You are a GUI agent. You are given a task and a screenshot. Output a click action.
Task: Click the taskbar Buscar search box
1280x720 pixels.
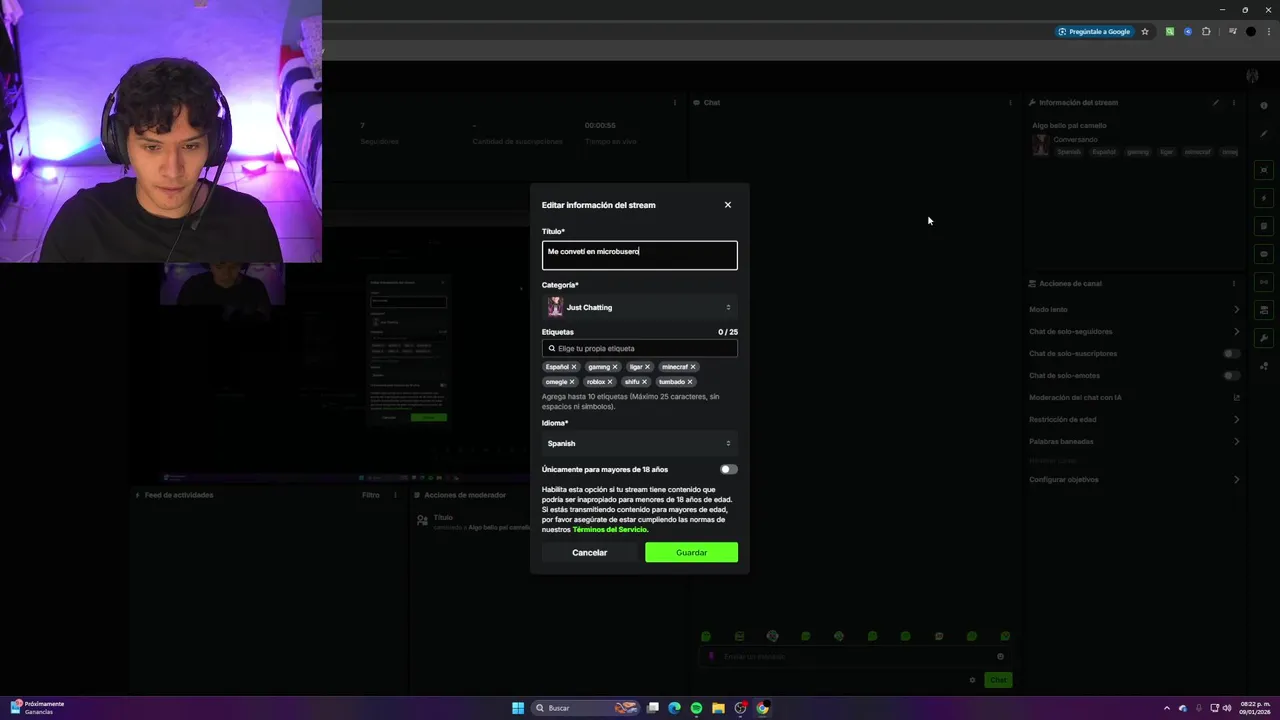tap(586, 708)
